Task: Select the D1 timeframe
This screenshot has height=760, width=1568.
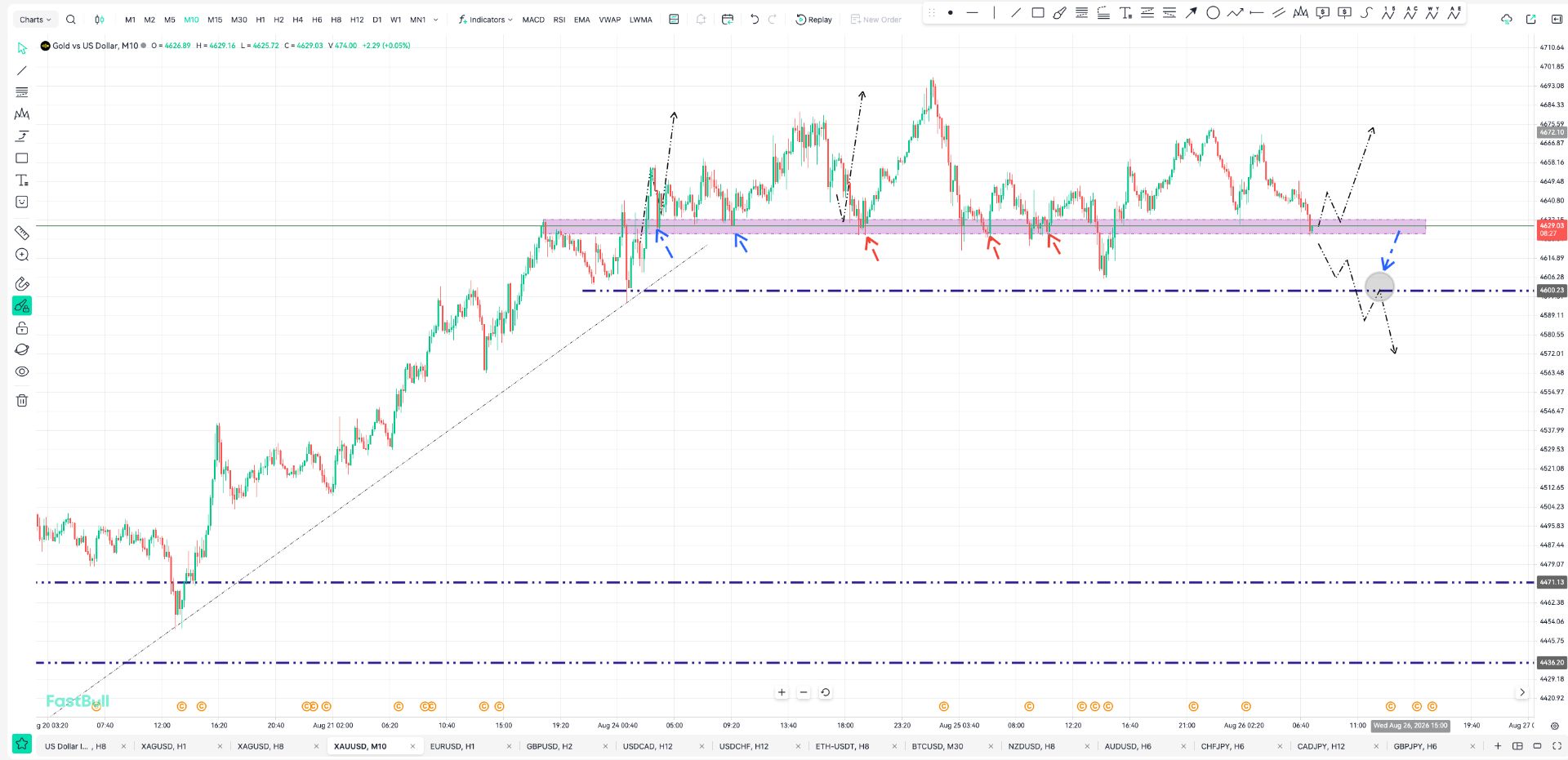Action: point(376,20)
